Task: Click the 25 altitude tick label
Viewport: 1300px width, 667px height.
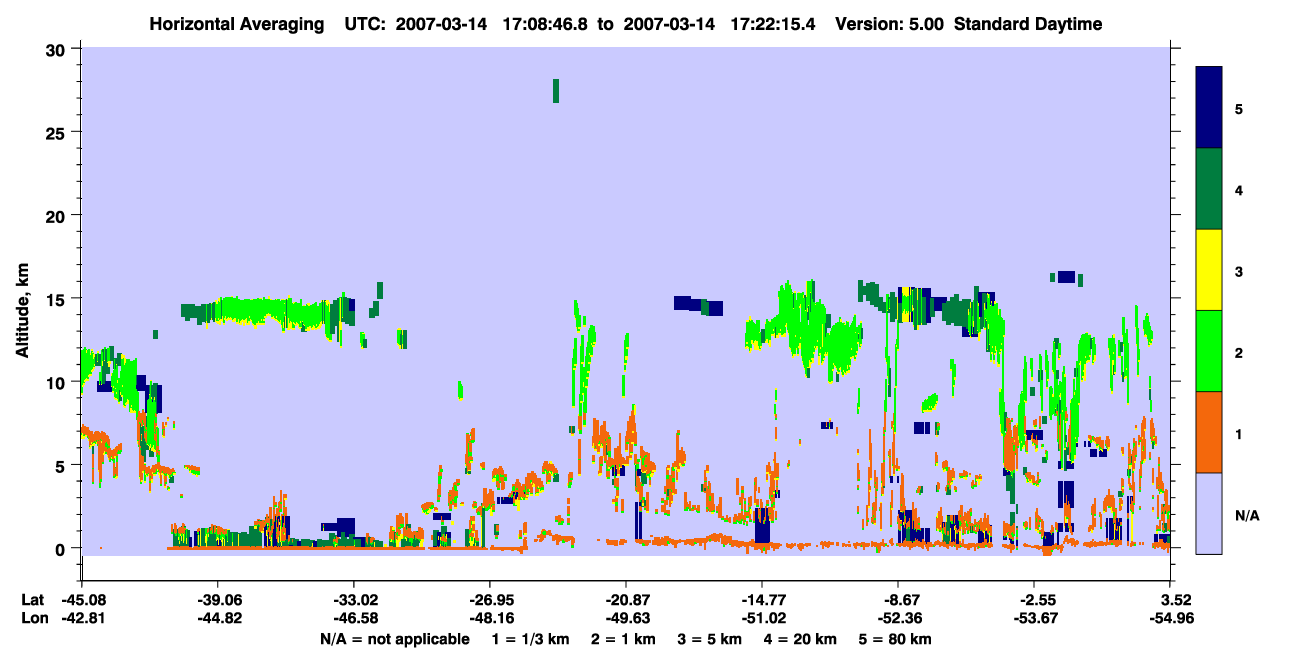Action: tap(58, 132)
